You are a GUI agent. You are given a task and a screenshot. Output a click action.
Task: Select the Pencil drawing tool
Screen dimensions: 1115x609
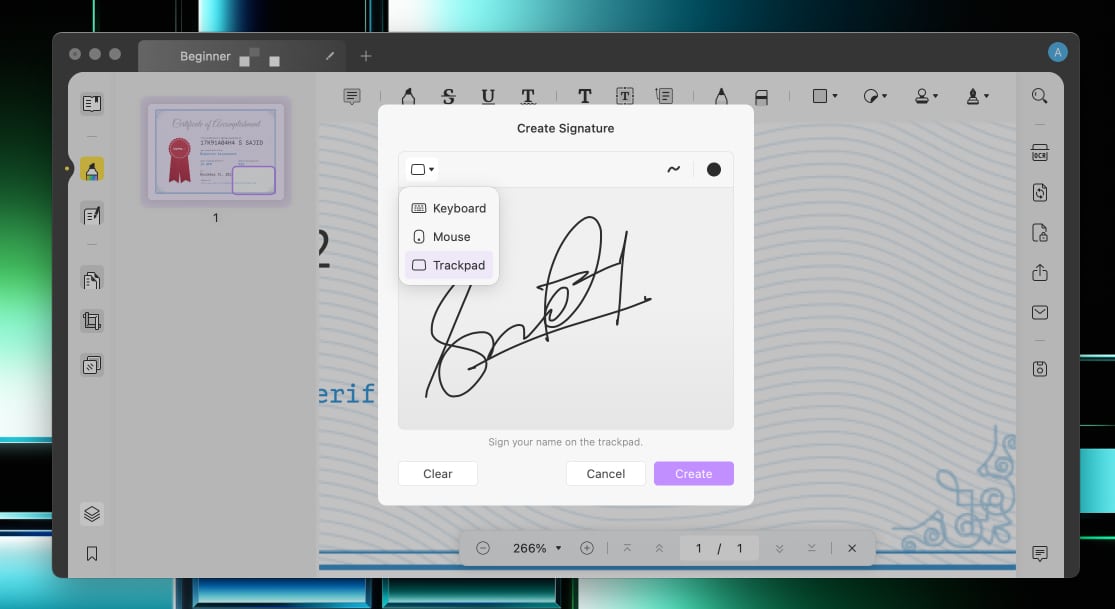click(x=721, y=96)
